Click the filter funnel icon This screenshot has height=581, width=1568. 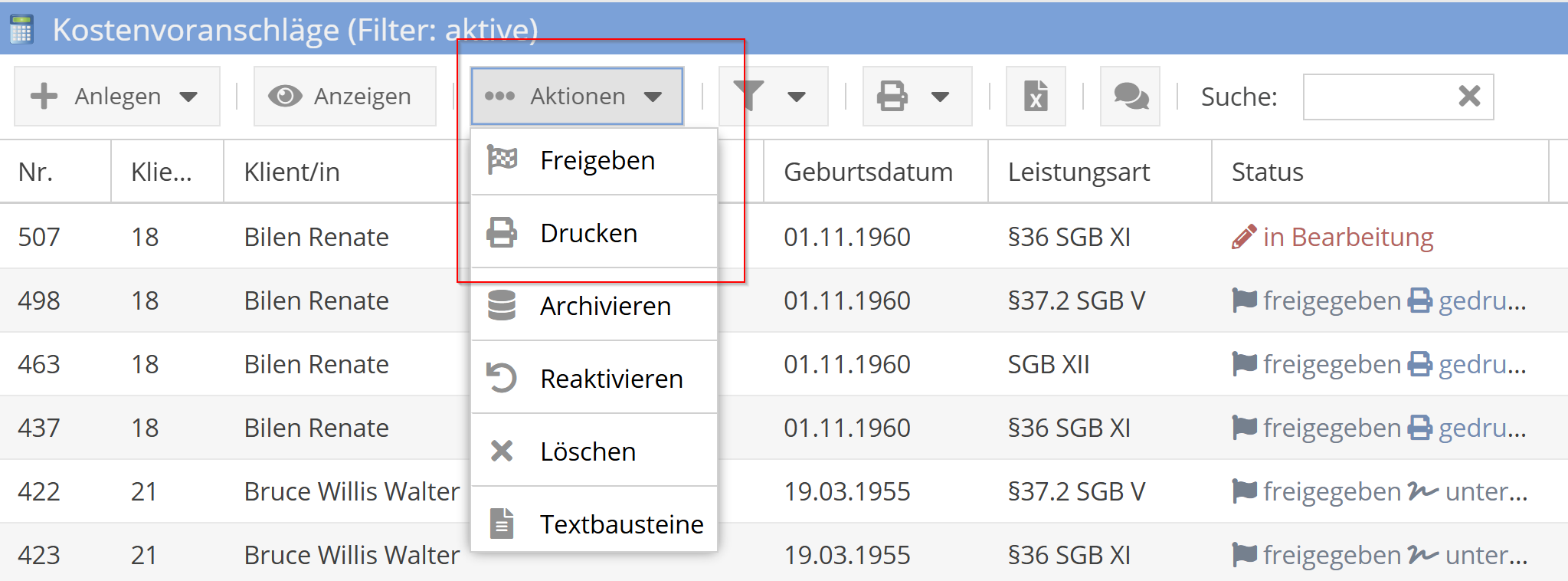pyautogui.click(x=748, y=96)
